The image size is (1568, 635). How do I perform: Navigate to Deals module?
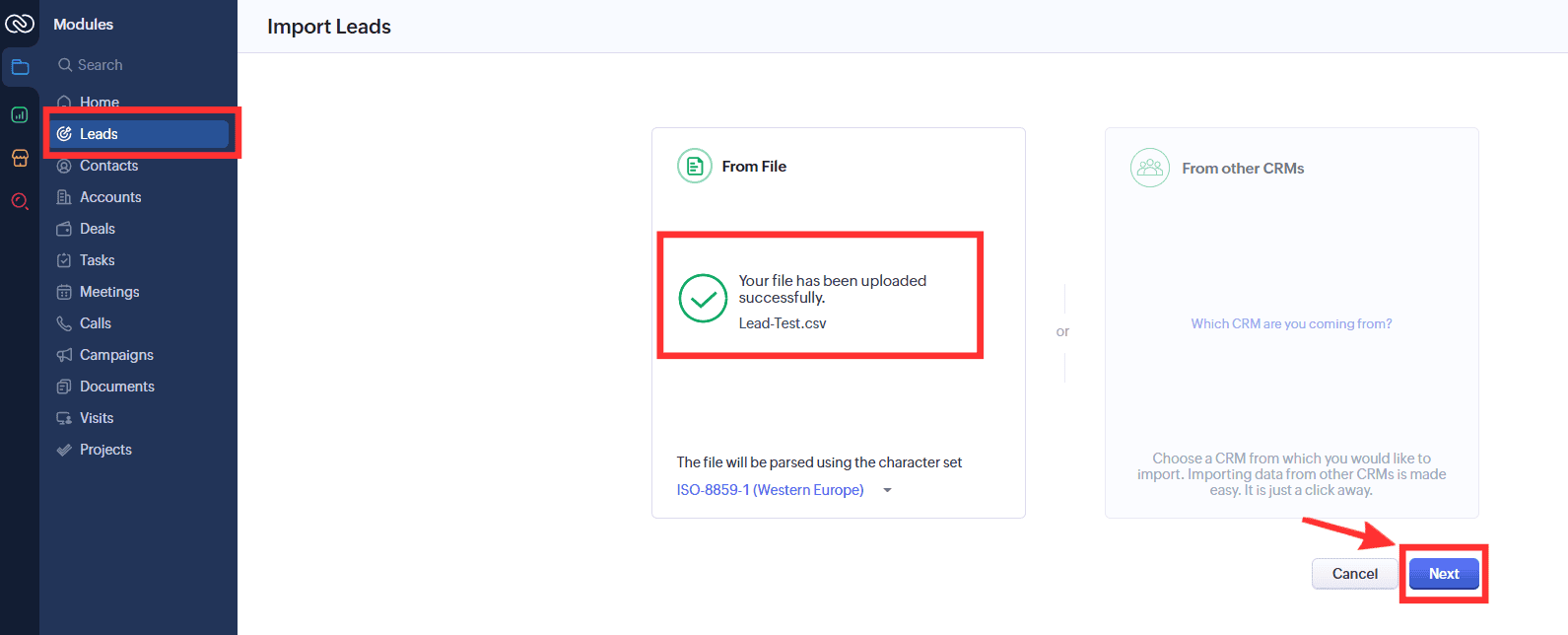coord(98,229)
